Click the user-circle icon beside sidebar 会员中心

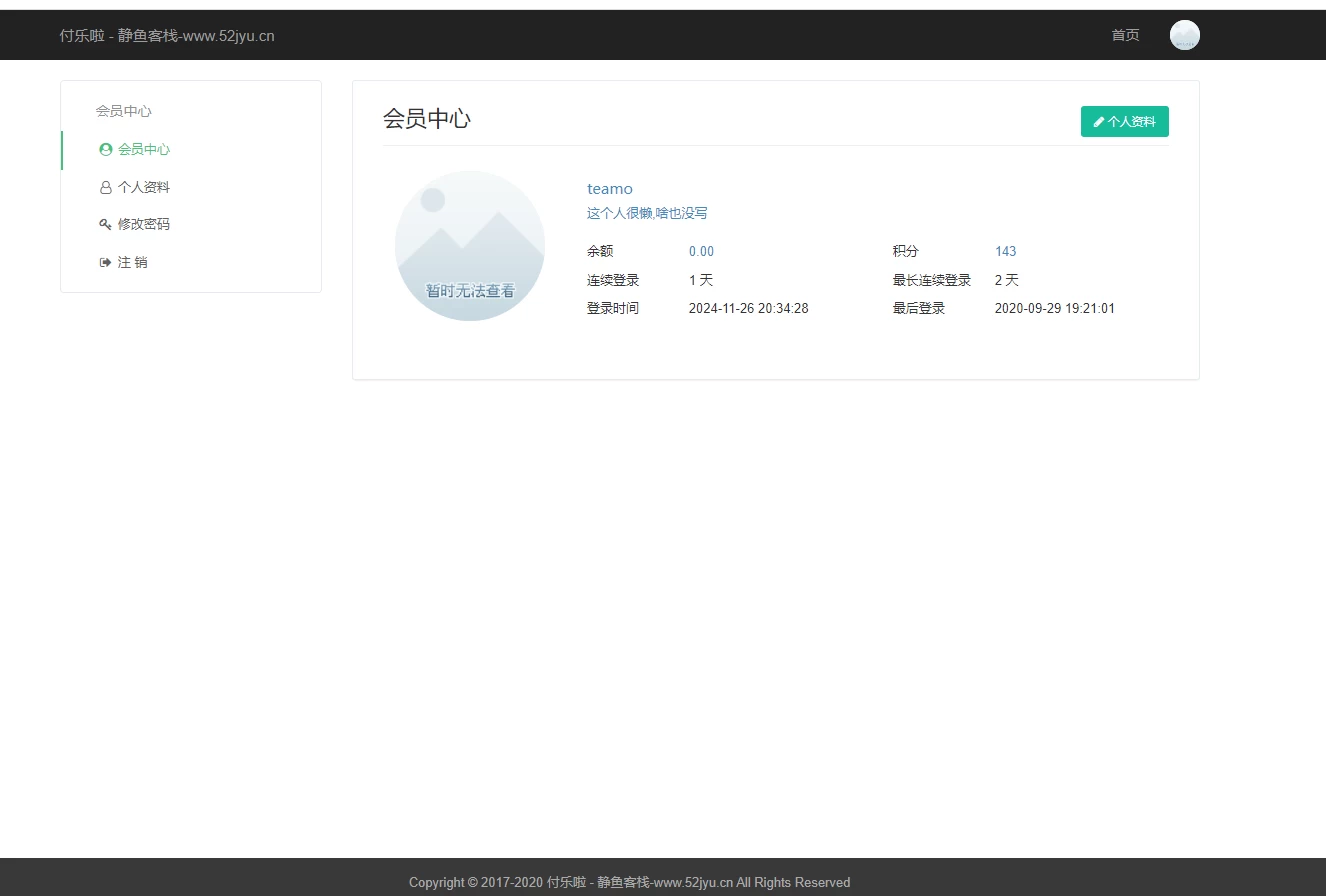point(106,150)
